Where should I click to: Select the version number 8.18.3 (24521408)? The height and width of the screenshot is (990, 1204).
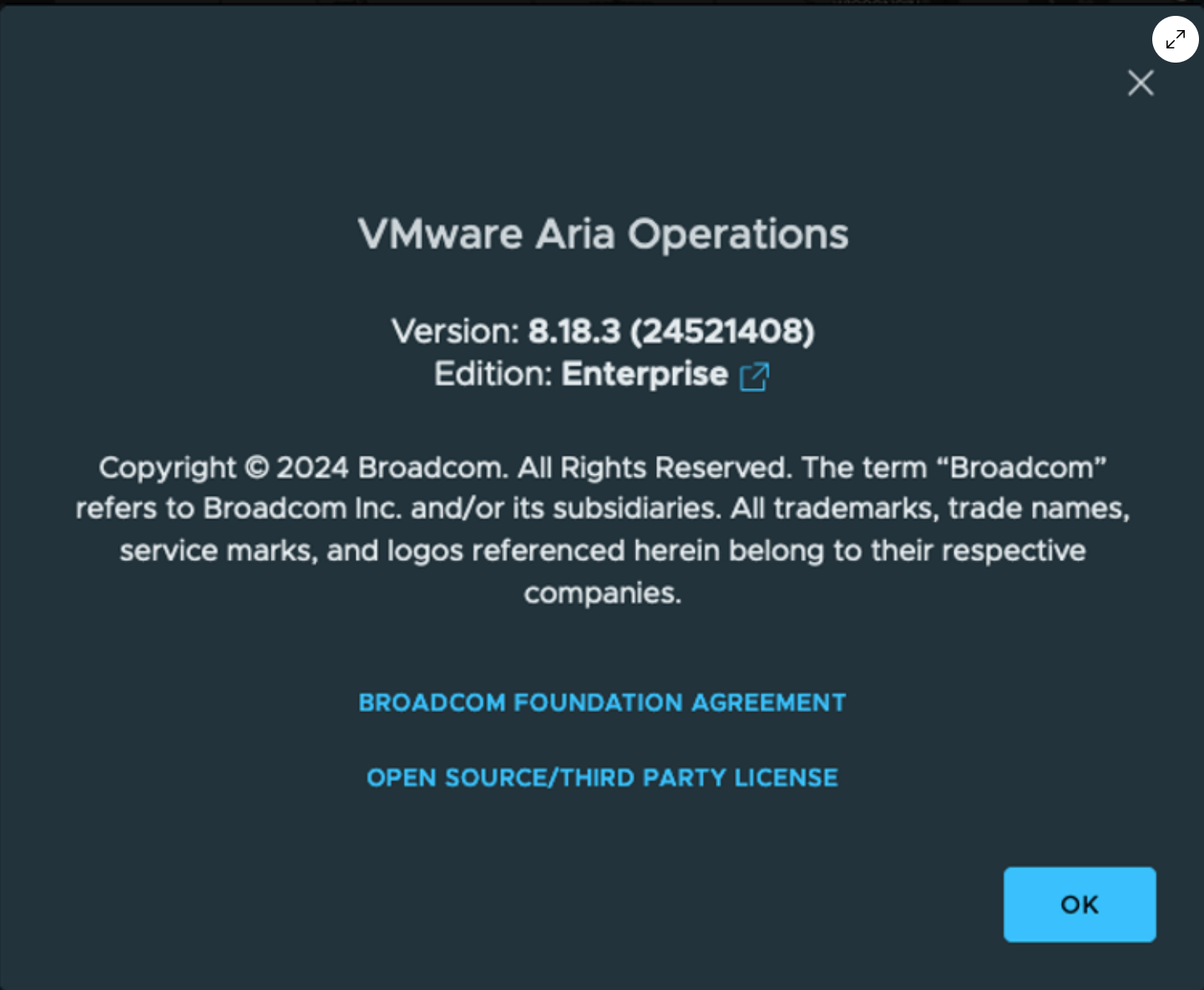pyautogui.click(x=671, y=331)
